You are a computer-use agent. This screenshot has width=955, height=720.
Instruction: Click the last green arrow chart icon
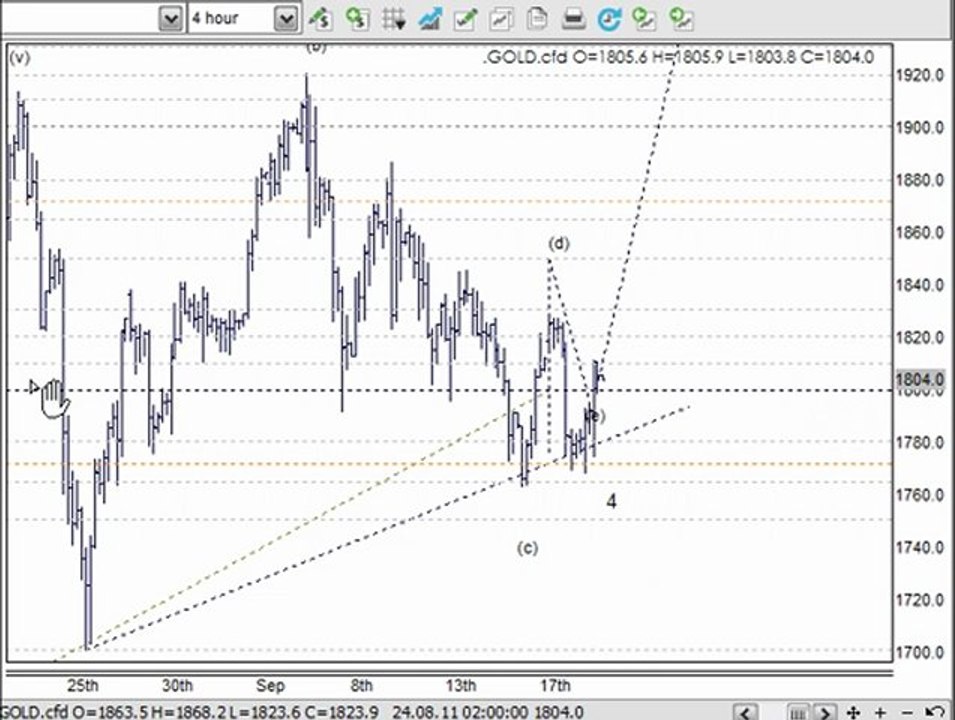682,19
